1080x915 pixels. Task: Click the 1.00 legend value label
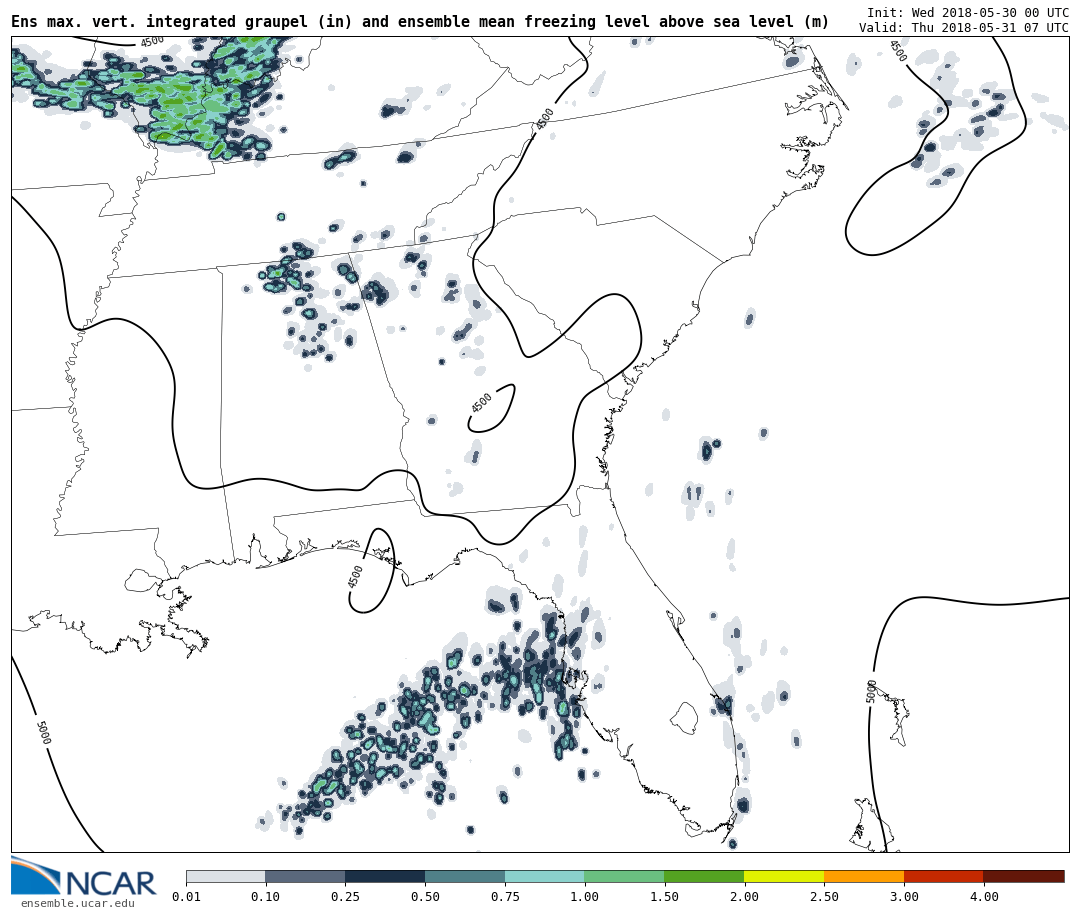585,896
